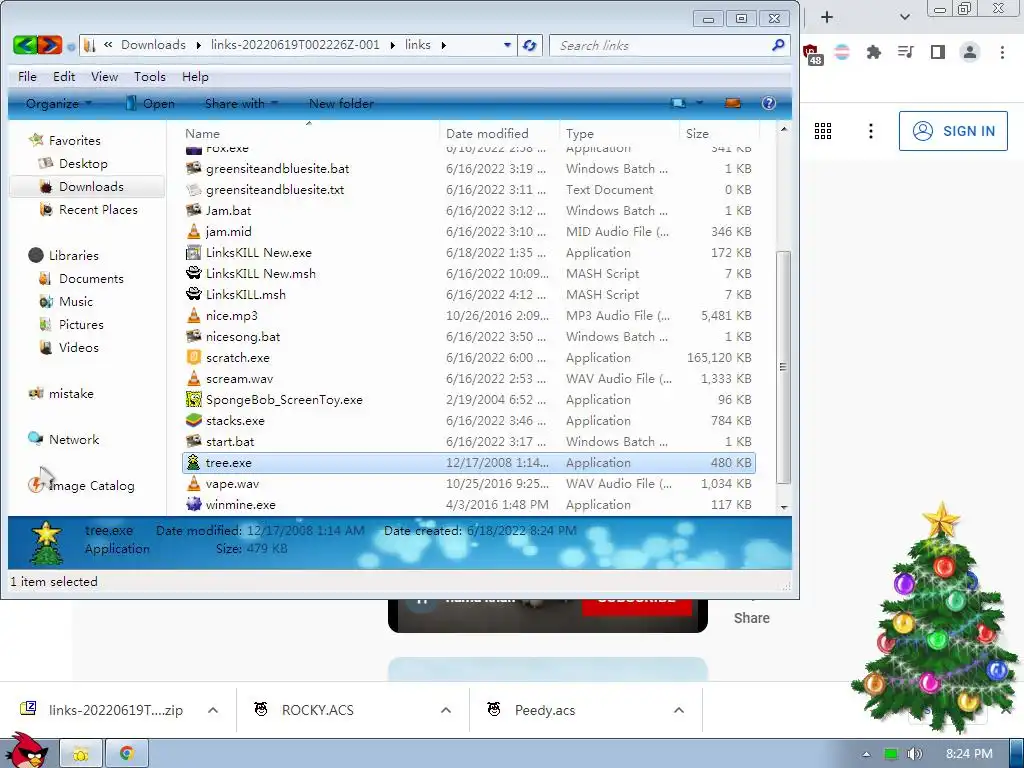Select the scratch.exe icon

193,357
